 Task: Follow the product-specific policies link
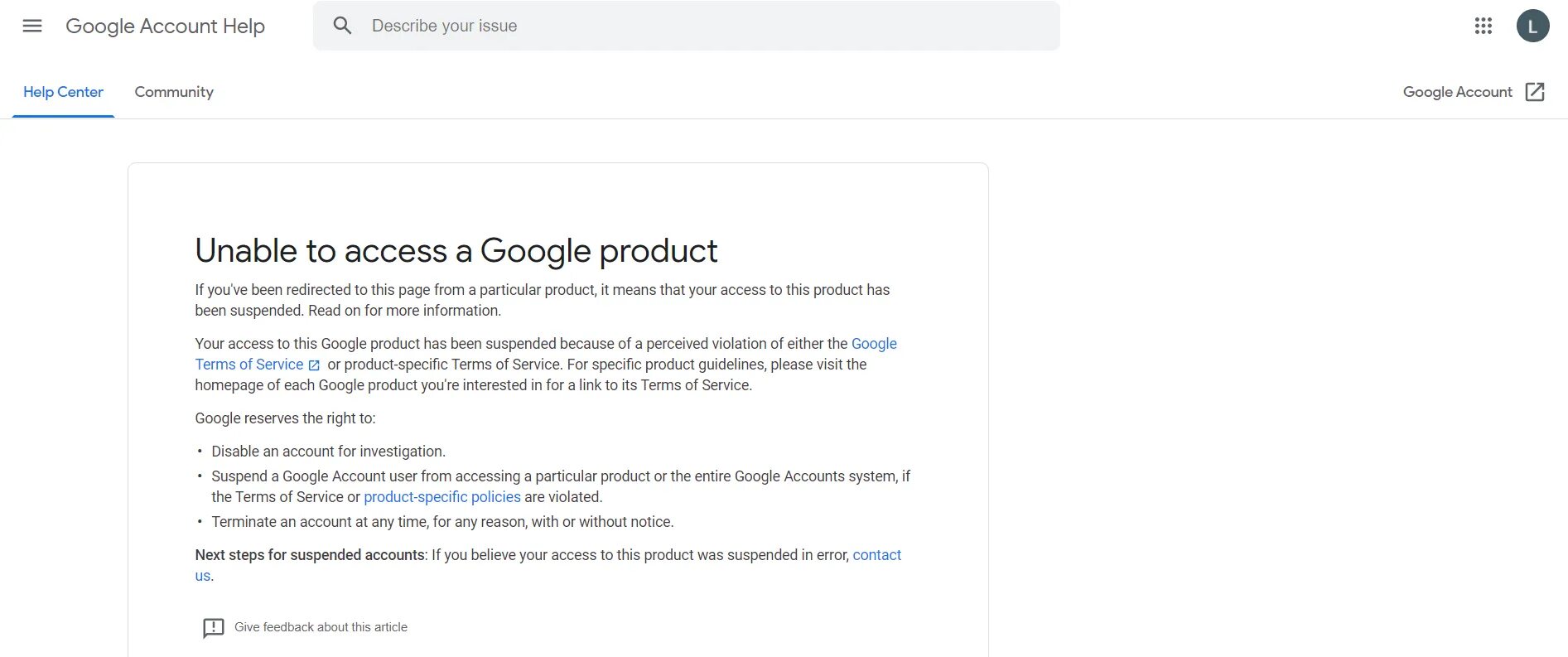click(x=442, y=497)
